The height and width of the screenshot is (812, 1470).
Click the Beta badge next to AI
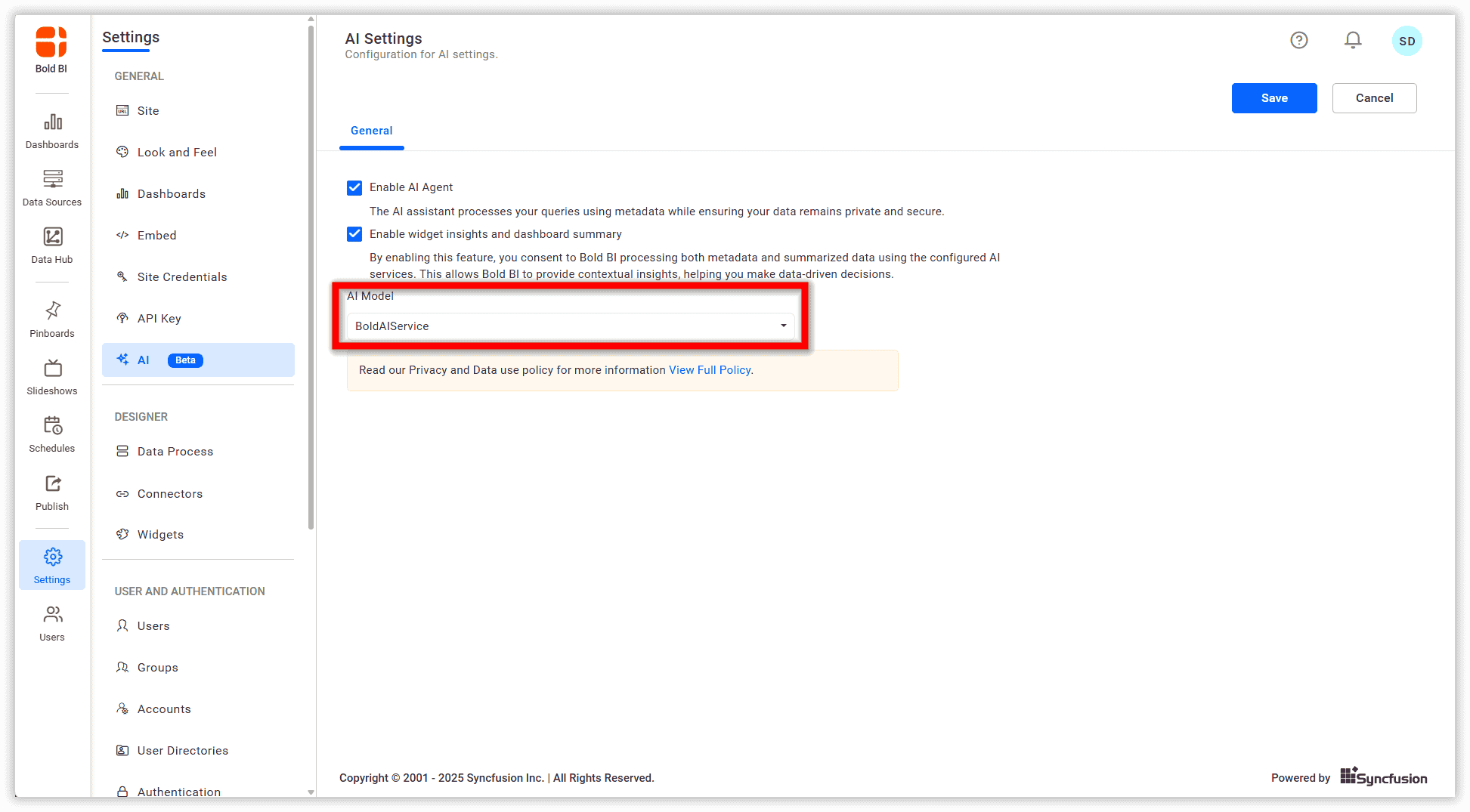click(x=185, y=360)
